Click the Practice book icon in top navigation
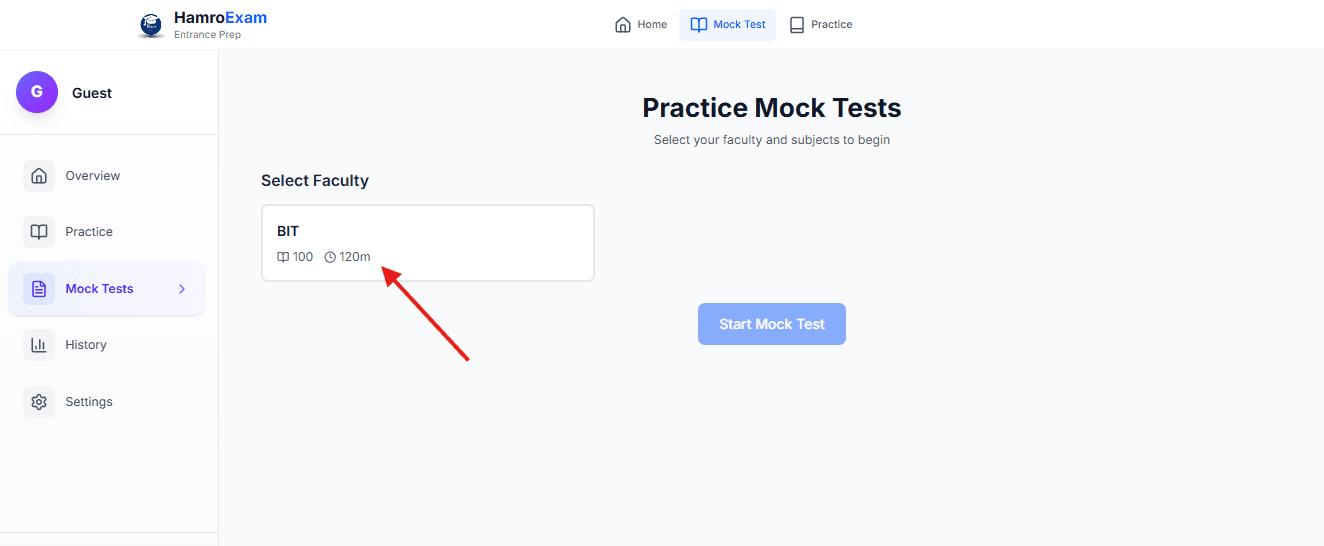 pos(797,25)
